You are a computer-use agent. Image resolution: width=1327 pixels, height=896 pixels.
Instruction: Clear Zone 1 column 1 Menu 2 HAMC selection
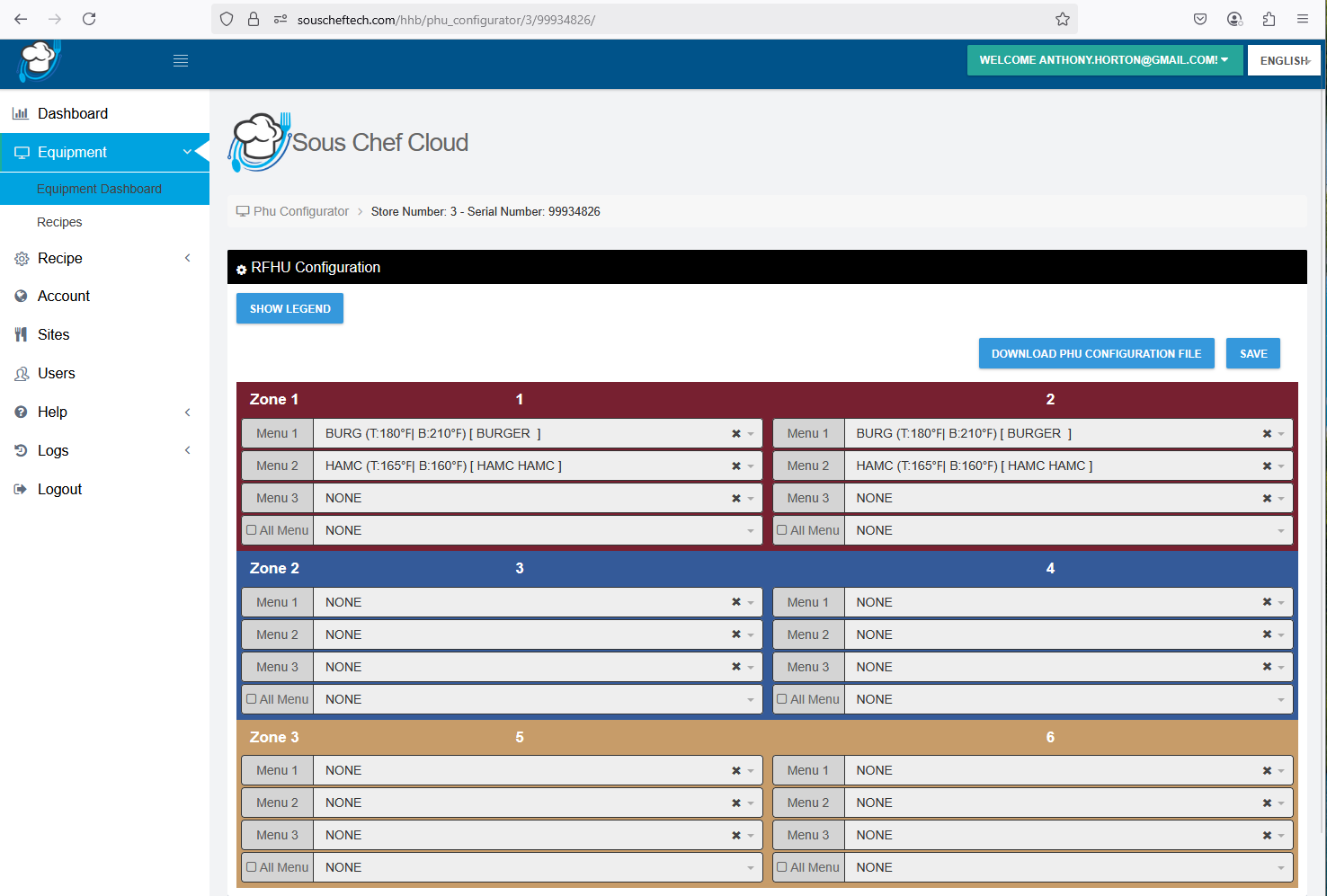[736, 466]
